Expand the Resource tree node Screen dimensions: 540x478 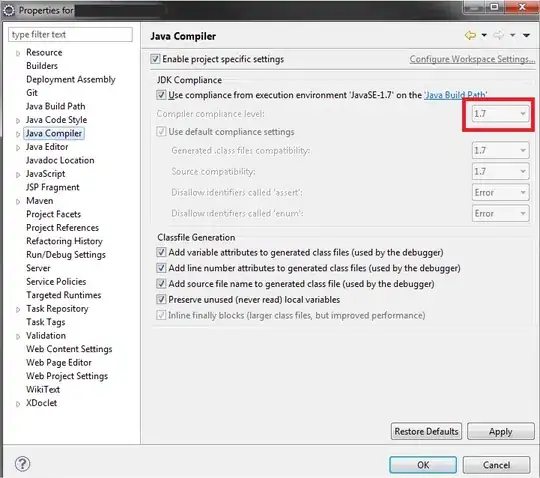pos(18,53)
